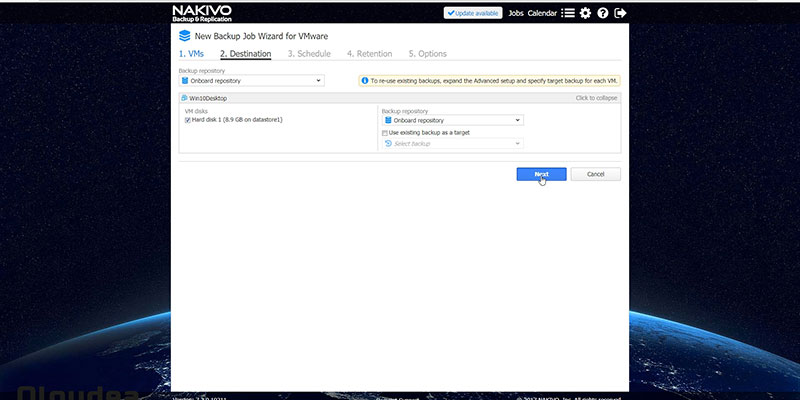The height and width of the screenshot is (400, 800).
Task: Click the Cancel button
Action: [595, 174]
